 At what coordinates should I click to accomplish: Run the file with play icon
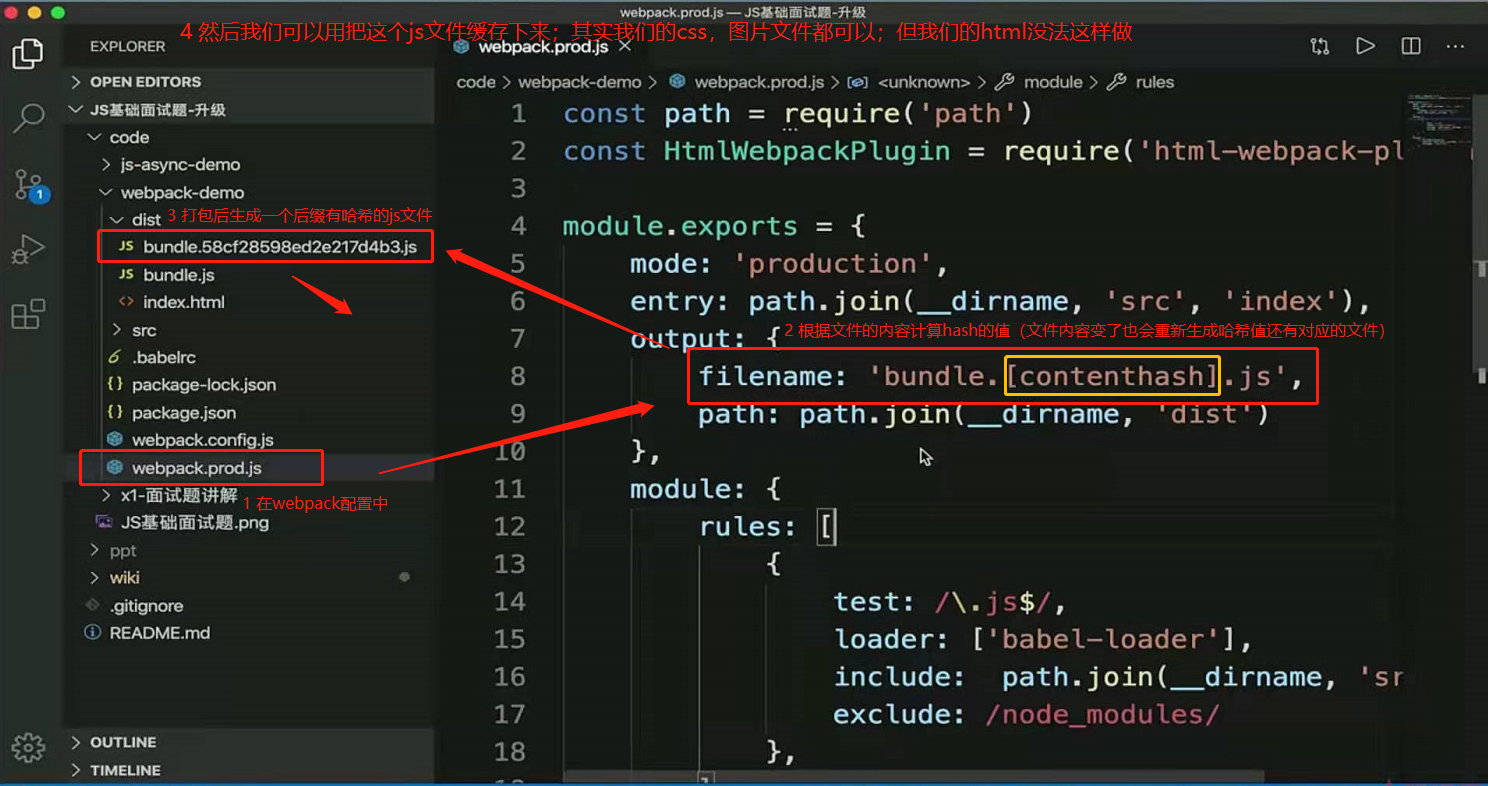click(x=1365, y=46)
